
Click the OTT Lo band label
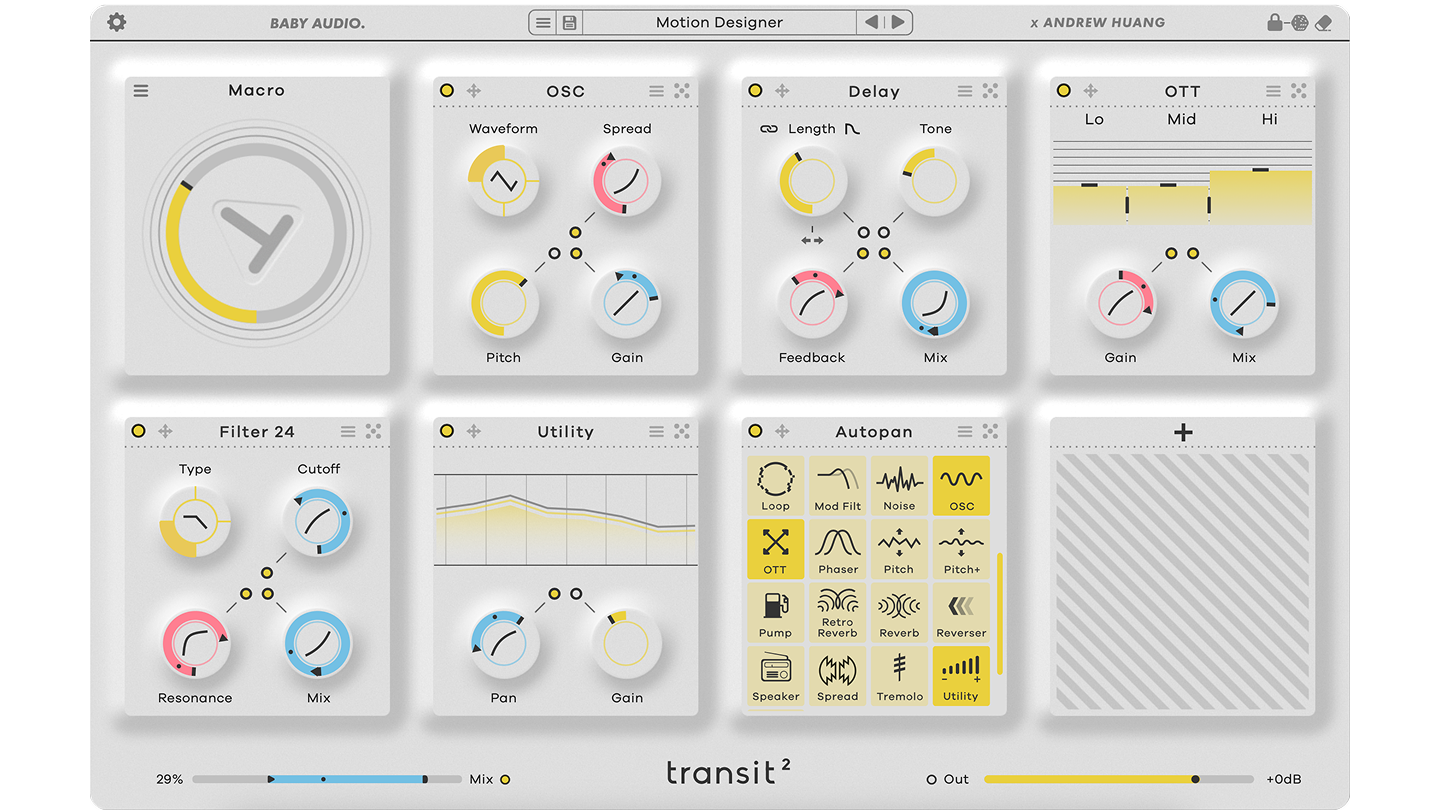pyautogui.click(x=1094, y=119)
